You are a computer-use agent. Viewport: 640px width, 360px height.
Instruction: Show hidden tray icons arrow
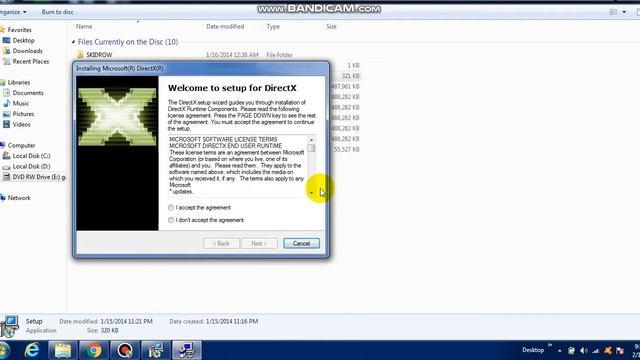click(x=560, y=351)
